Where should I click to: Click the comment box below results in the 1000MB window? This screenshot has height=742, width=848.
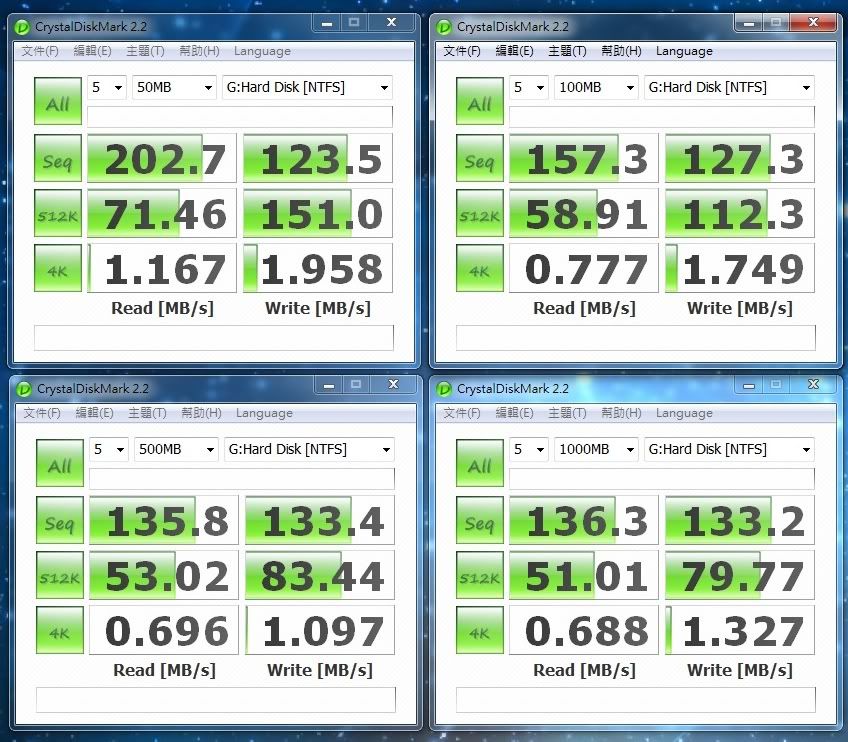pyautogui.click(x=635, y=700)
